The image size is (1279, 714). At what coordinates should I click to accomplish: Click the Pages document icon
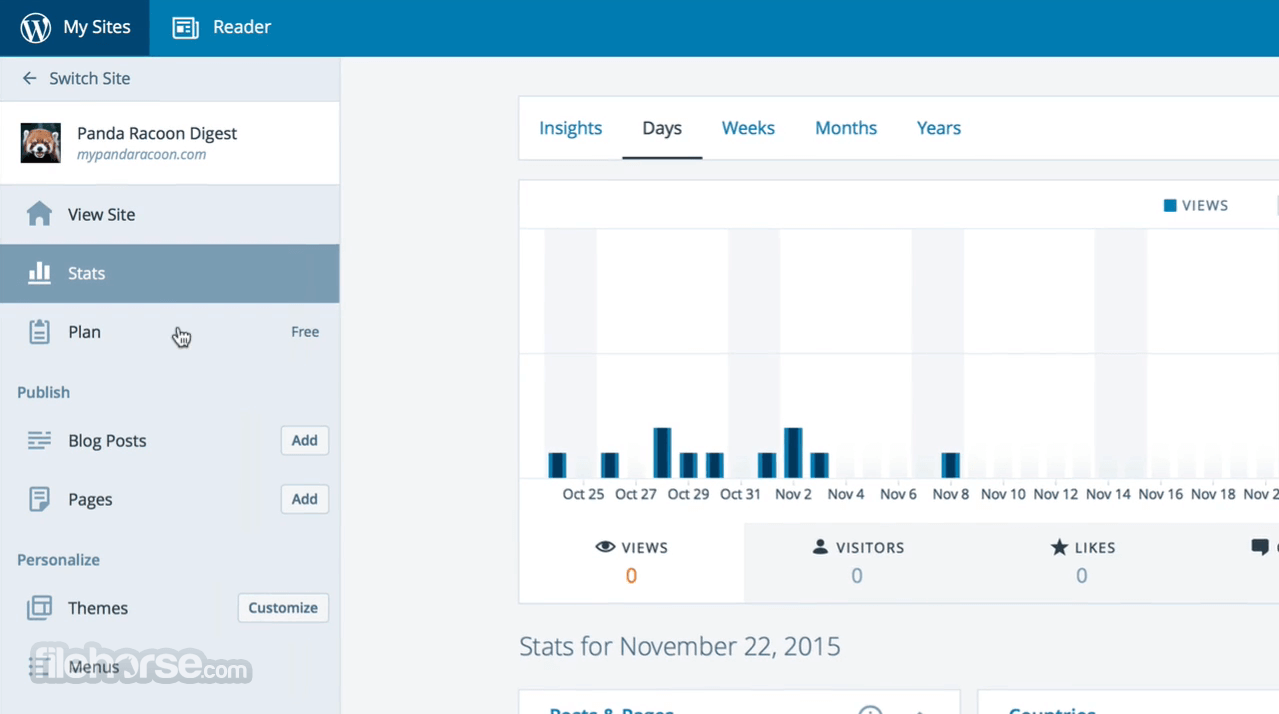point(39,499)
